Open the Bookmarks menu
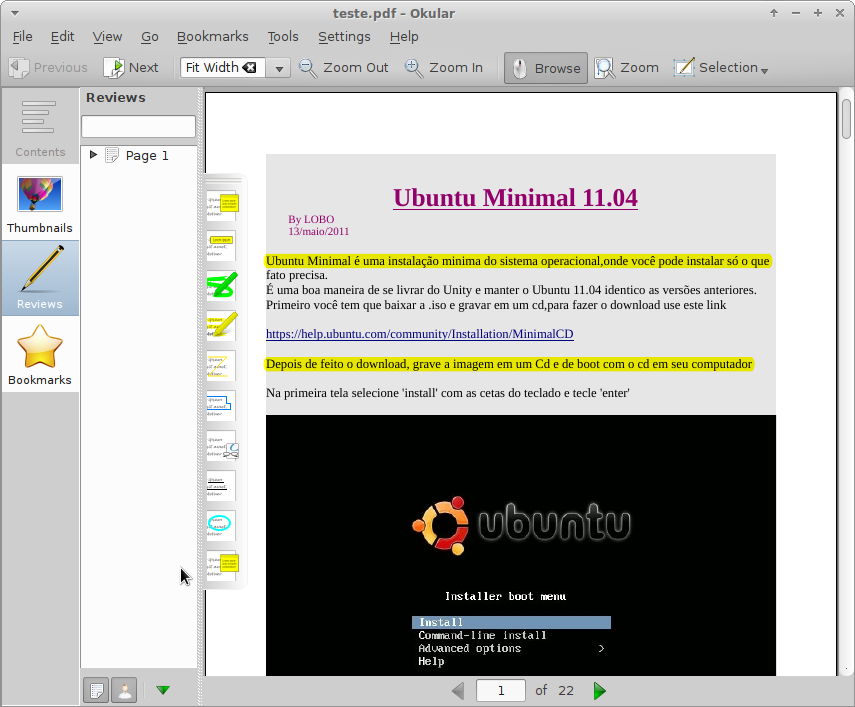Image resolution: width=855 pixels, height=707 pixels. tap(213, 37)
